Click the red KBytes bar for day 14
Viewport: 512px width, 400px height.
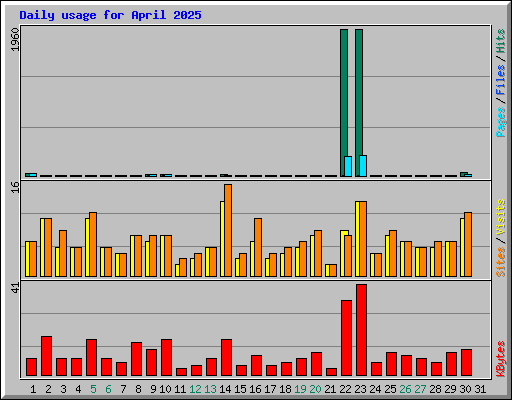pyautogui.click(x=226, y=357)
